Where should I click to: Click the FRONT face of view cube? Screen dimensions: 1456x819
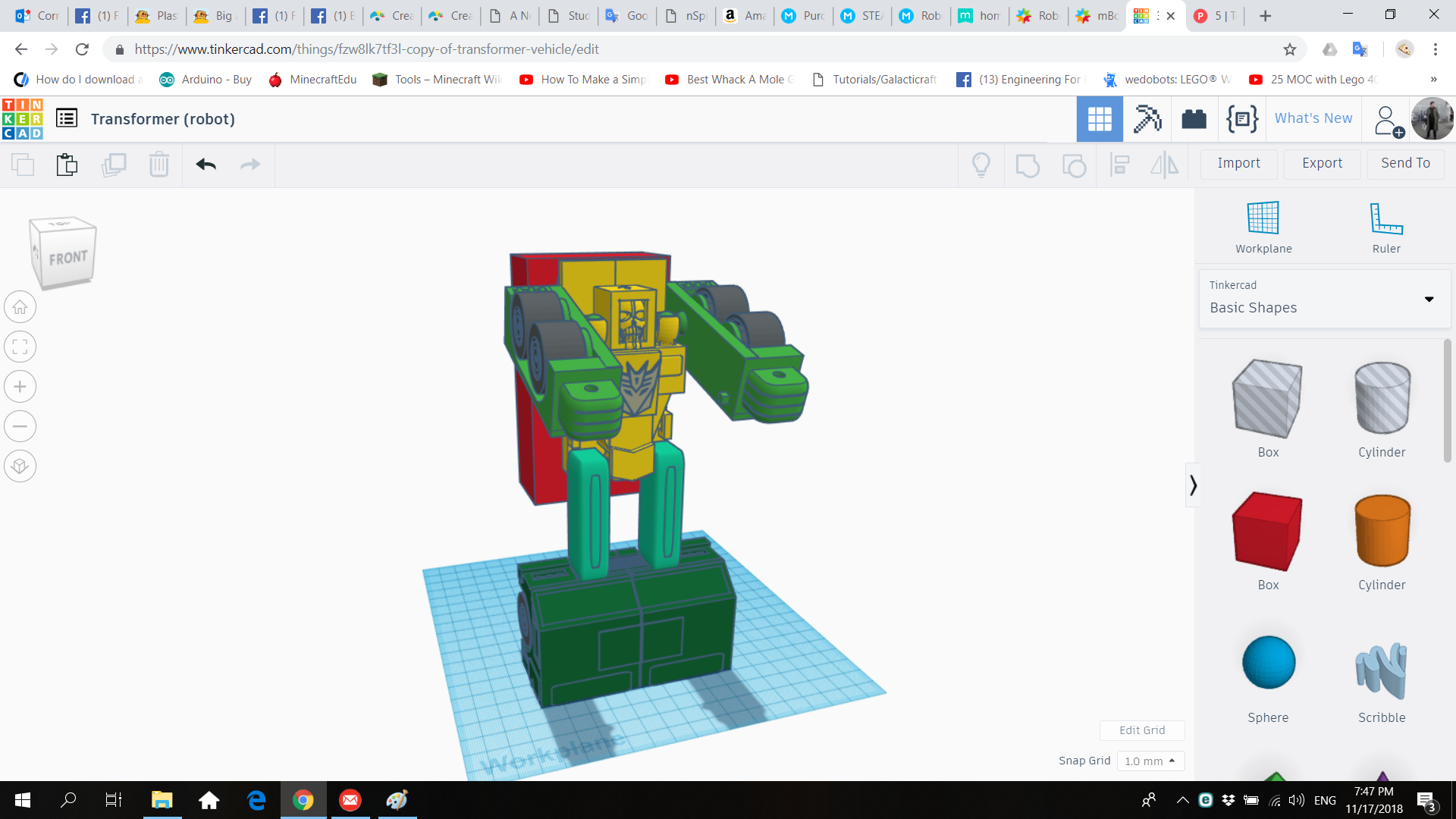click(x=68, y=259)
